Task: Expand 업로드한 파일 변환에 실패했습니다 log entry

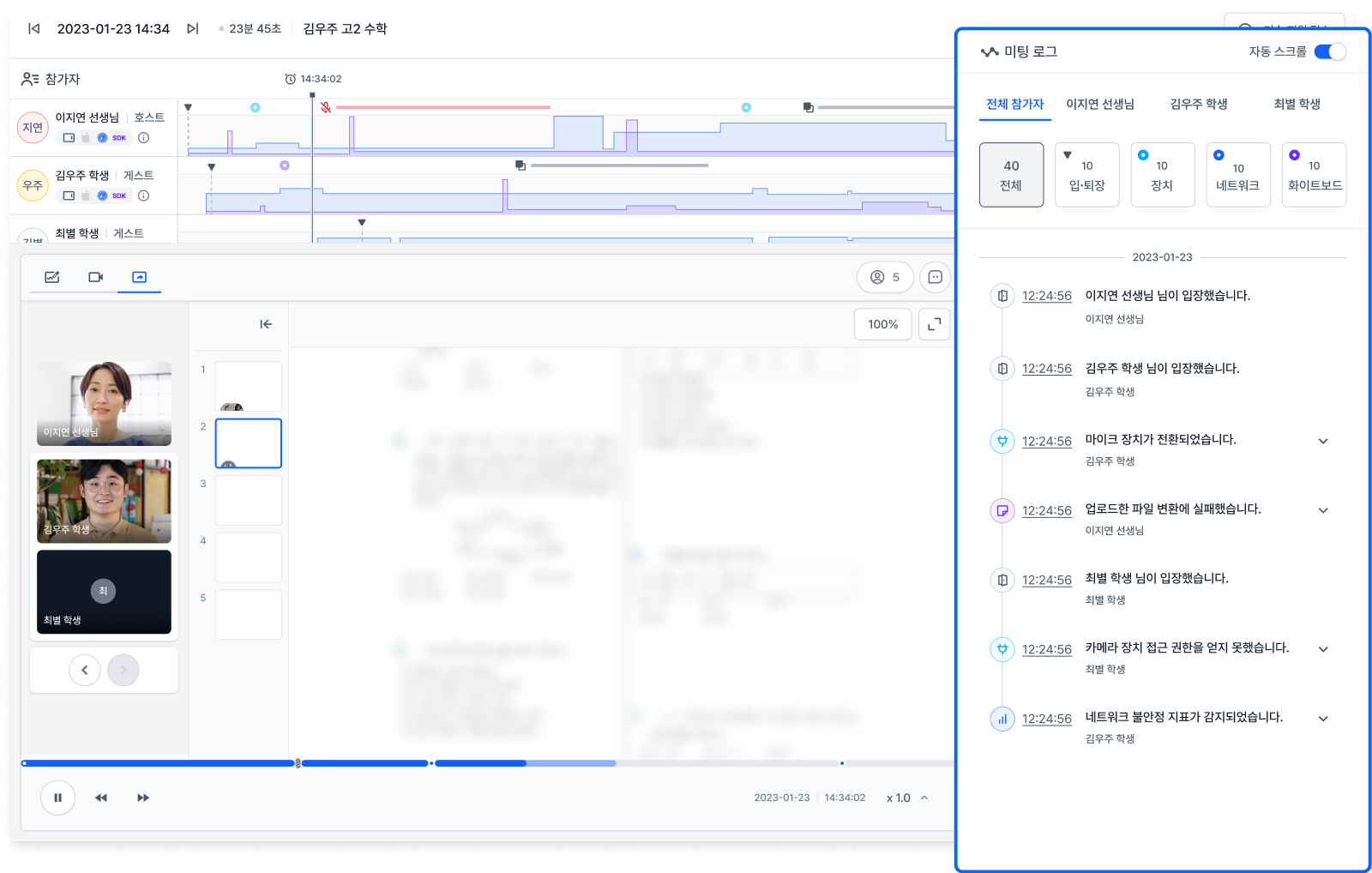Action: click(x=1323, y=510)
